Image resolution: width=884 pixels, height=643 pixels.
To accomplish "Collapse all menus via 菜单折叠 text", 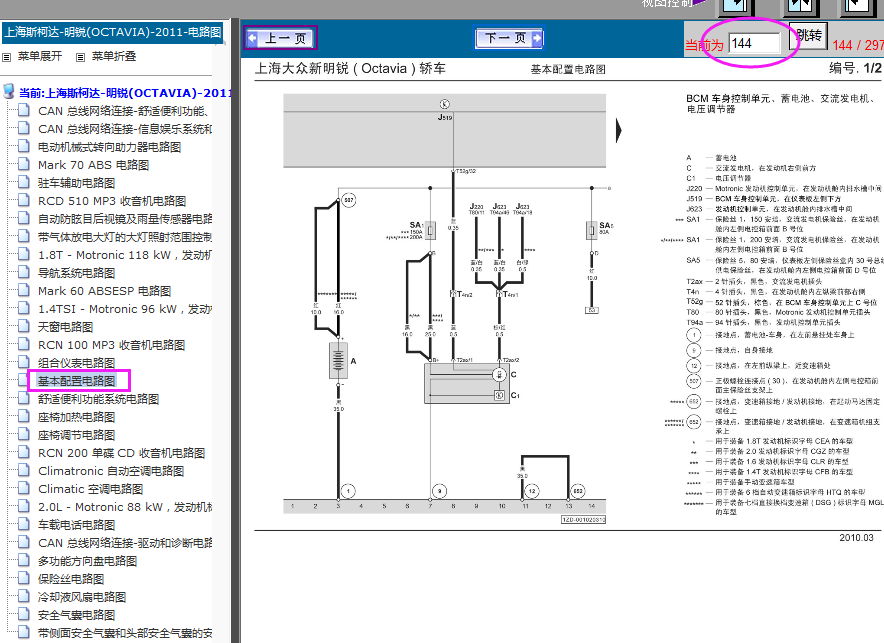I will coord(114,56).
